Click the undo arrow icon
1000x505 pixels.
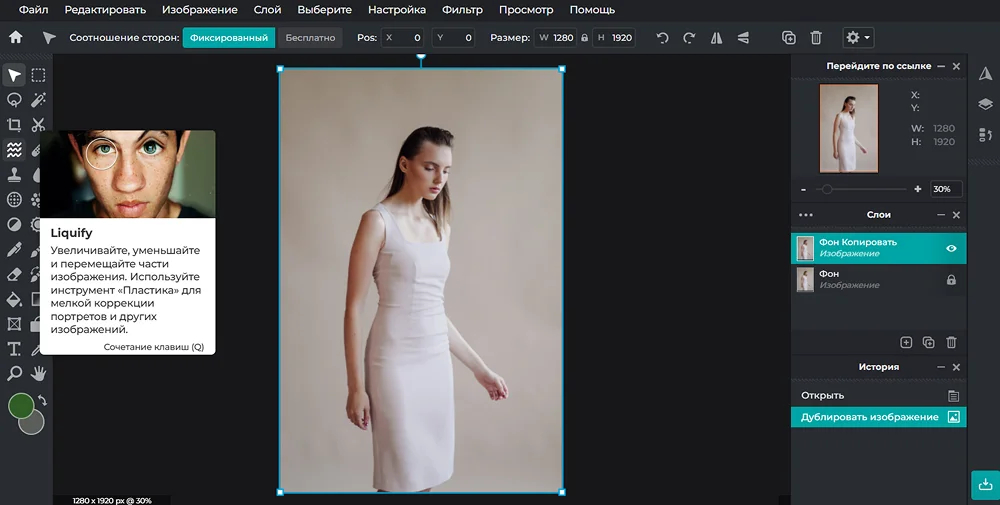[x=663, y=38]
